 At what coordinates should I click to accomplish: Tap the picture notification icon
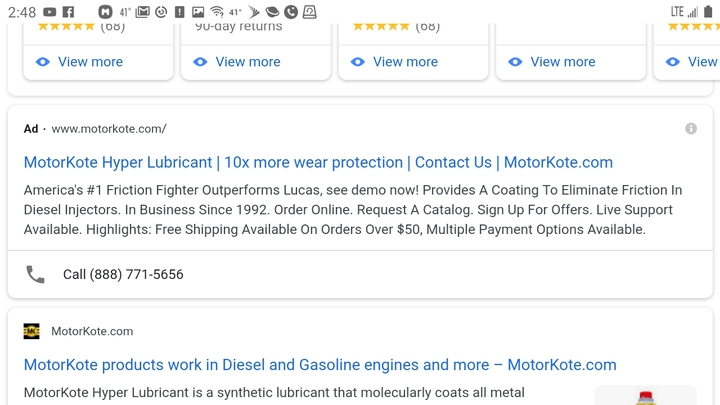click(198, 12)
